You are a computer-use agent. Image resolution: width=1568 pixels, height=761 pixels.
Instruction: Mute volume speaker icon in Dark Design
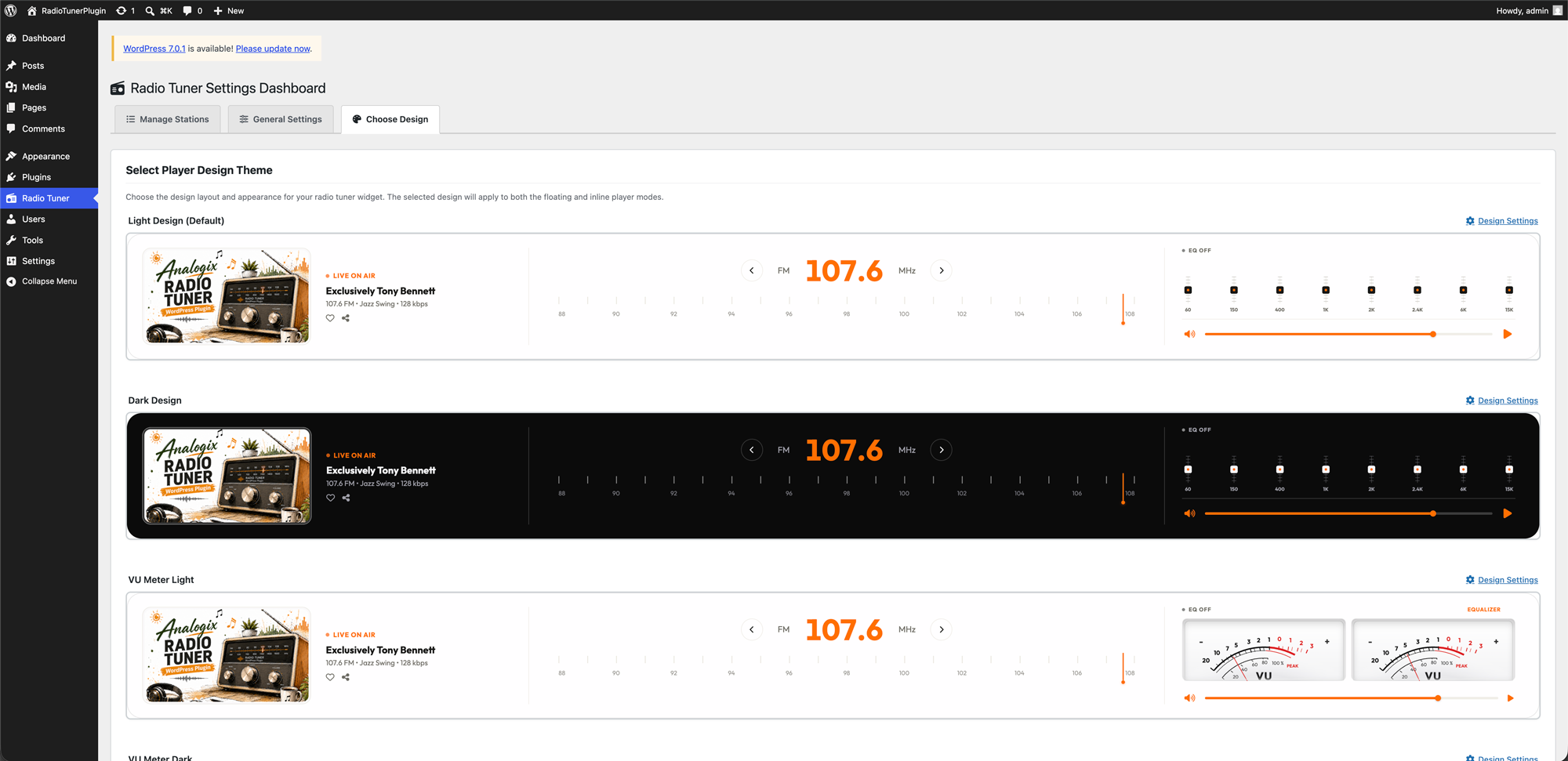[1189, 513]
